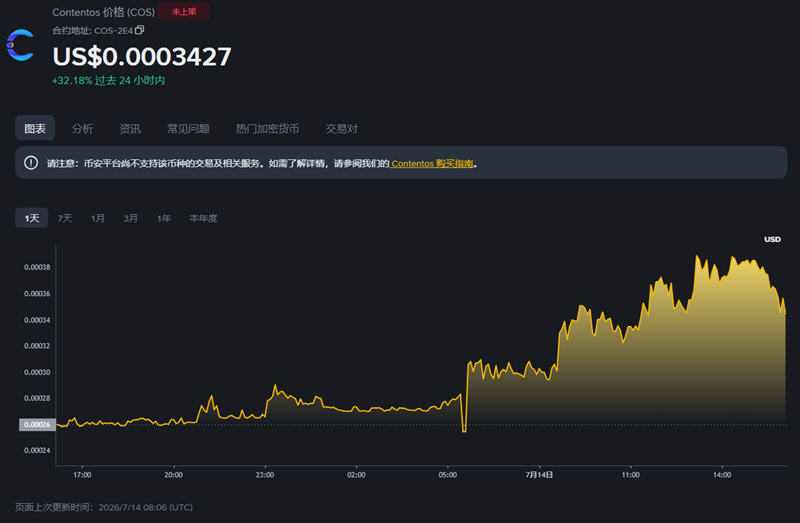The width and height of the screenshot is (800, 523).
Task: Click the 02:00 time axis label
Action: pyautogui.click(x=356, y=475)
